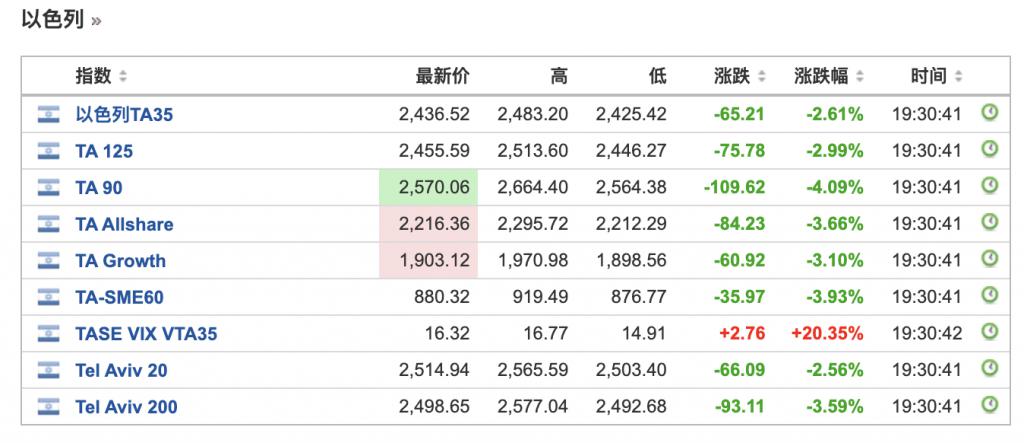Sort by the 涨跌幅 column arrows
Screen dimensions: 1024x443
(859, 76)
